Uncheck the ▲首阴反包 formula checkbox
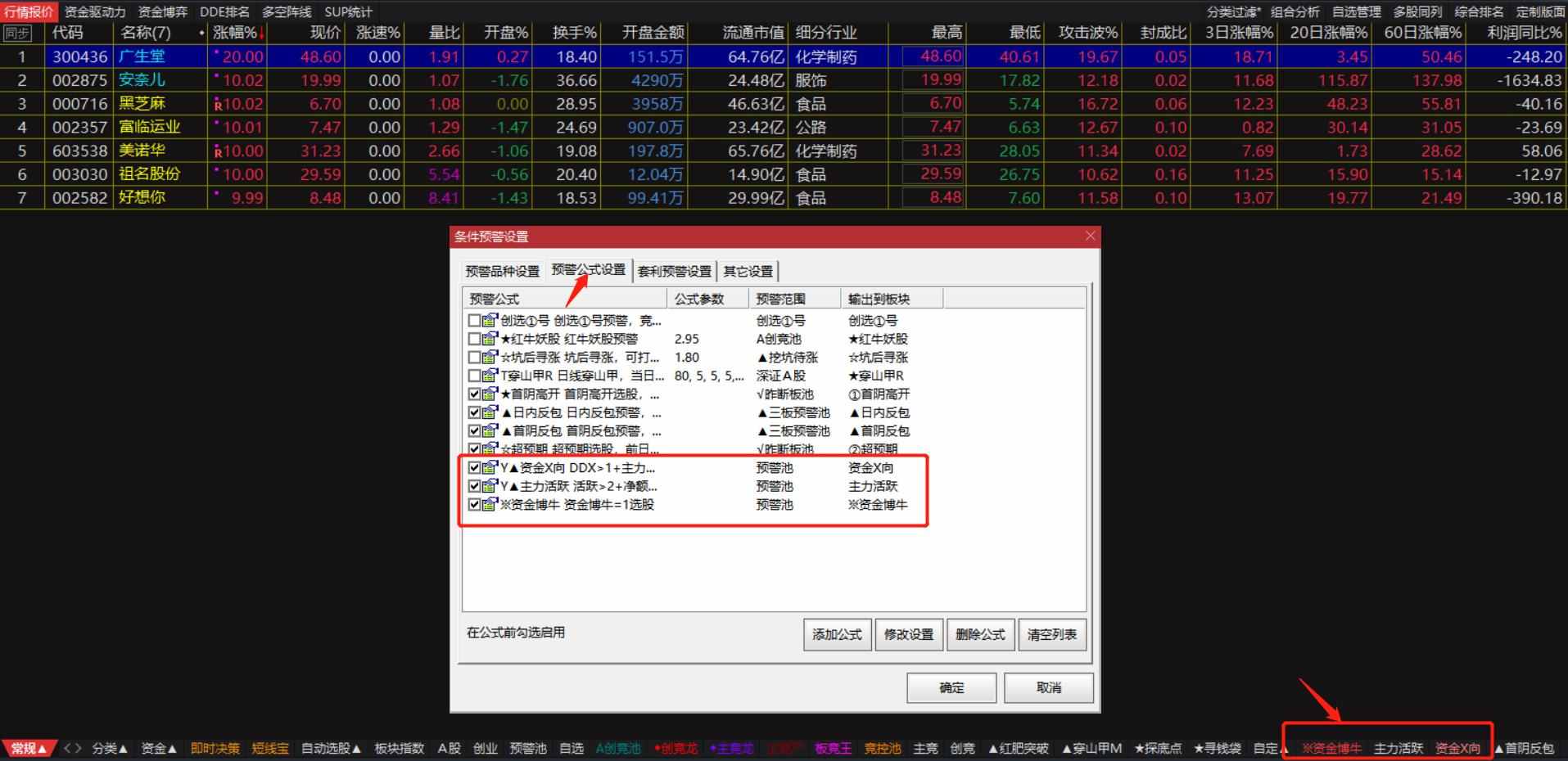The width and height of the screenshot is (1568, 761). [x=474, y=430]
